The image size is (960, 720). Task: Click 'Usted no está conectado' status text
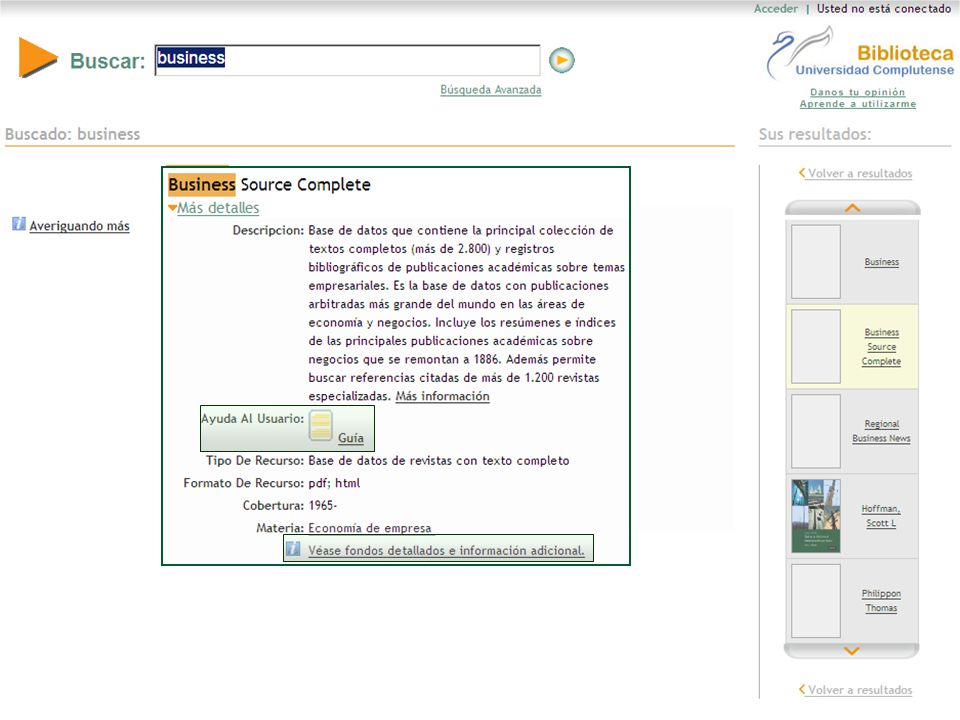[x=884, y=9]
